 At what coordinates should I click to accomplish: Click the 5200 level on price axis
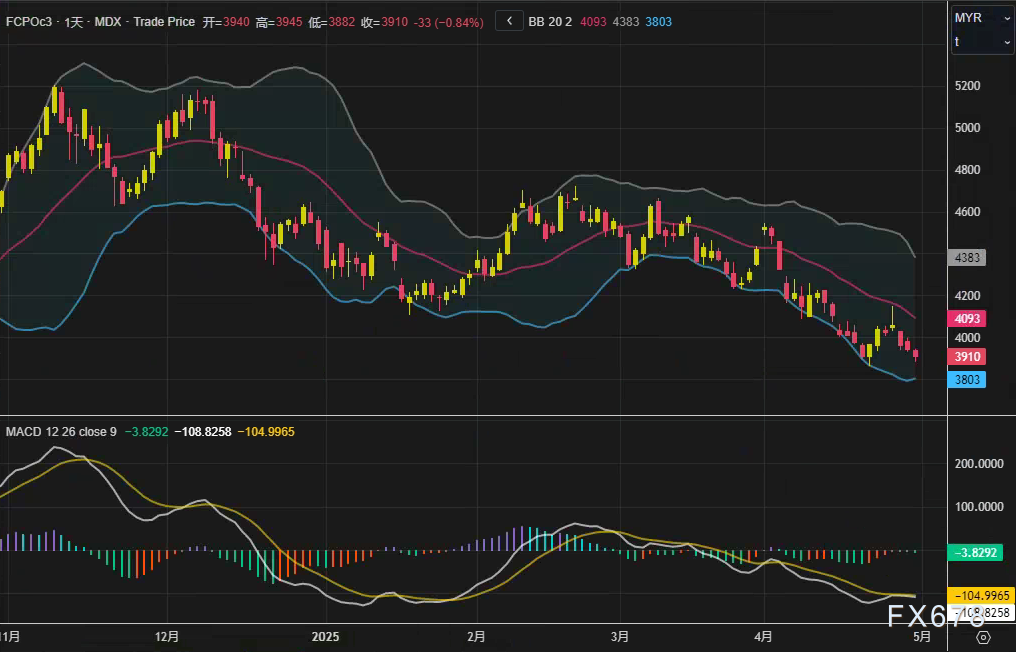coord(969,86)
